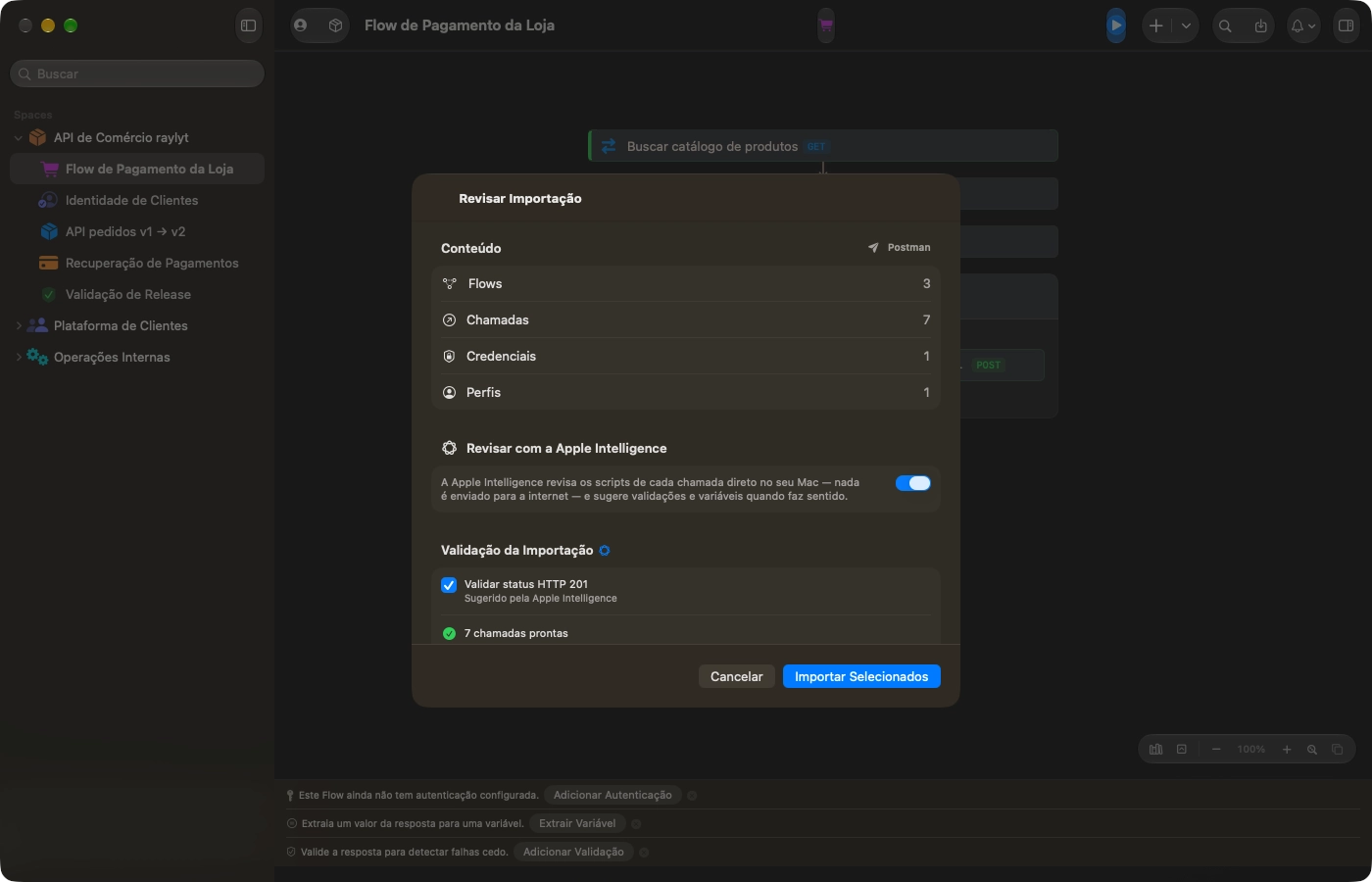Click the zoom-to-fit magnifier in canvas controls
The width and height of the screenshot is (1372, 882).
tap(1312, 750)
